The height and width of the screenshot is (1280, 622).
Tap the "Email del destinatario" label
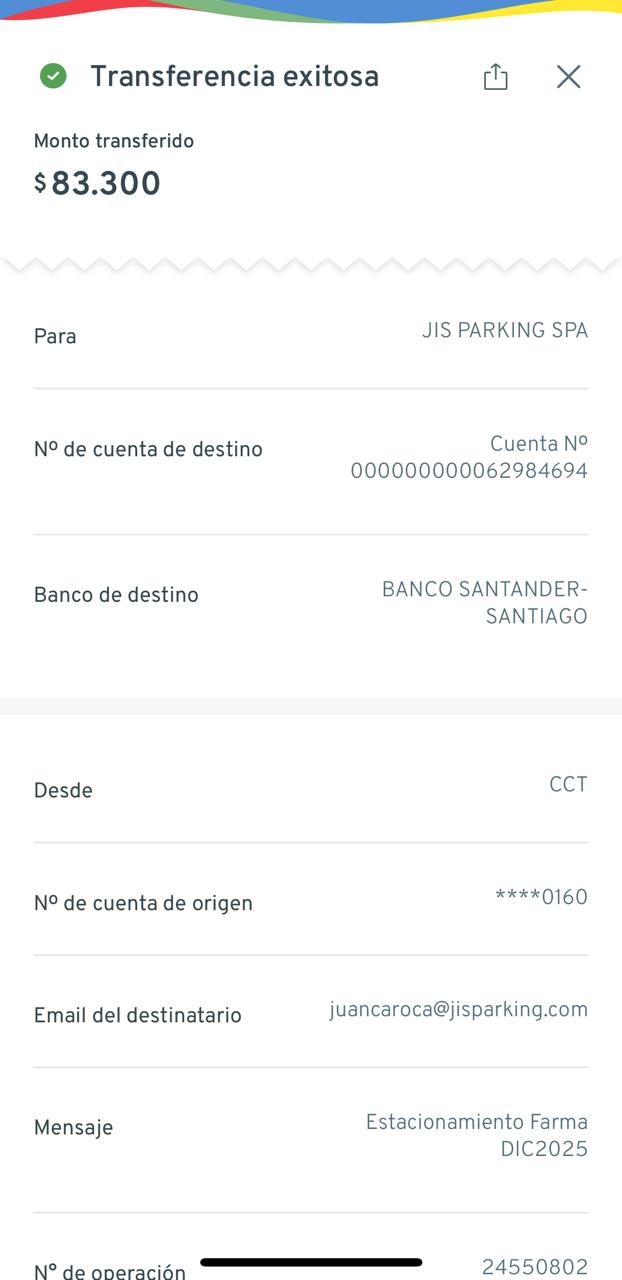coord(138,1016)
